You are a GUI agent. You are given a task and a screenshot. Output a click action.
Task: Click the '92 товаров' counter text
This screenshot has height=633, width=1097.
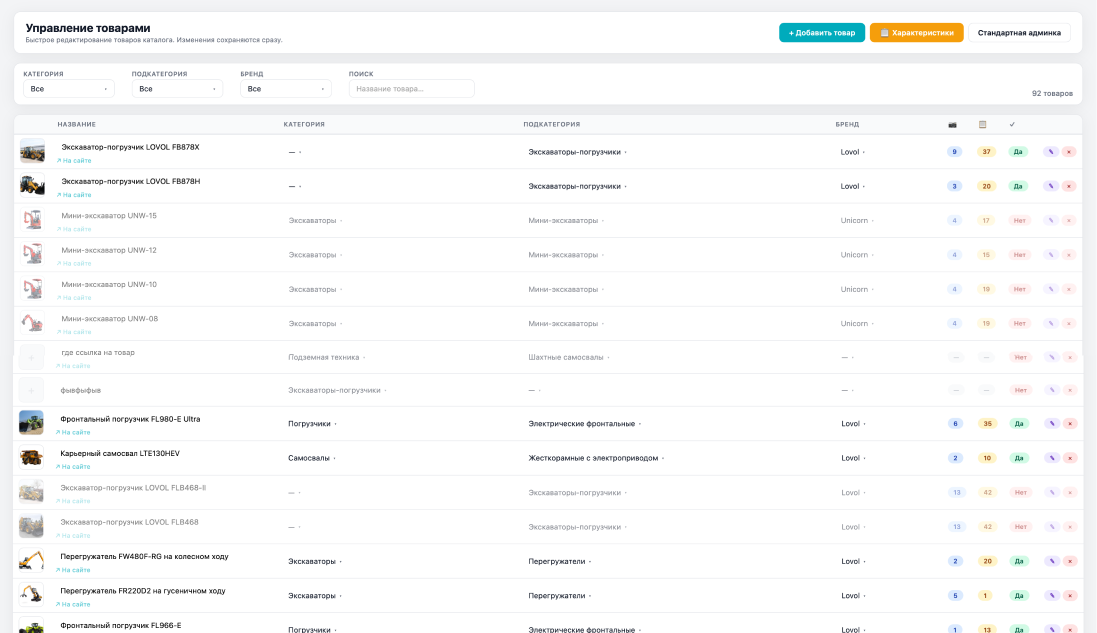tap(1052, 93)
